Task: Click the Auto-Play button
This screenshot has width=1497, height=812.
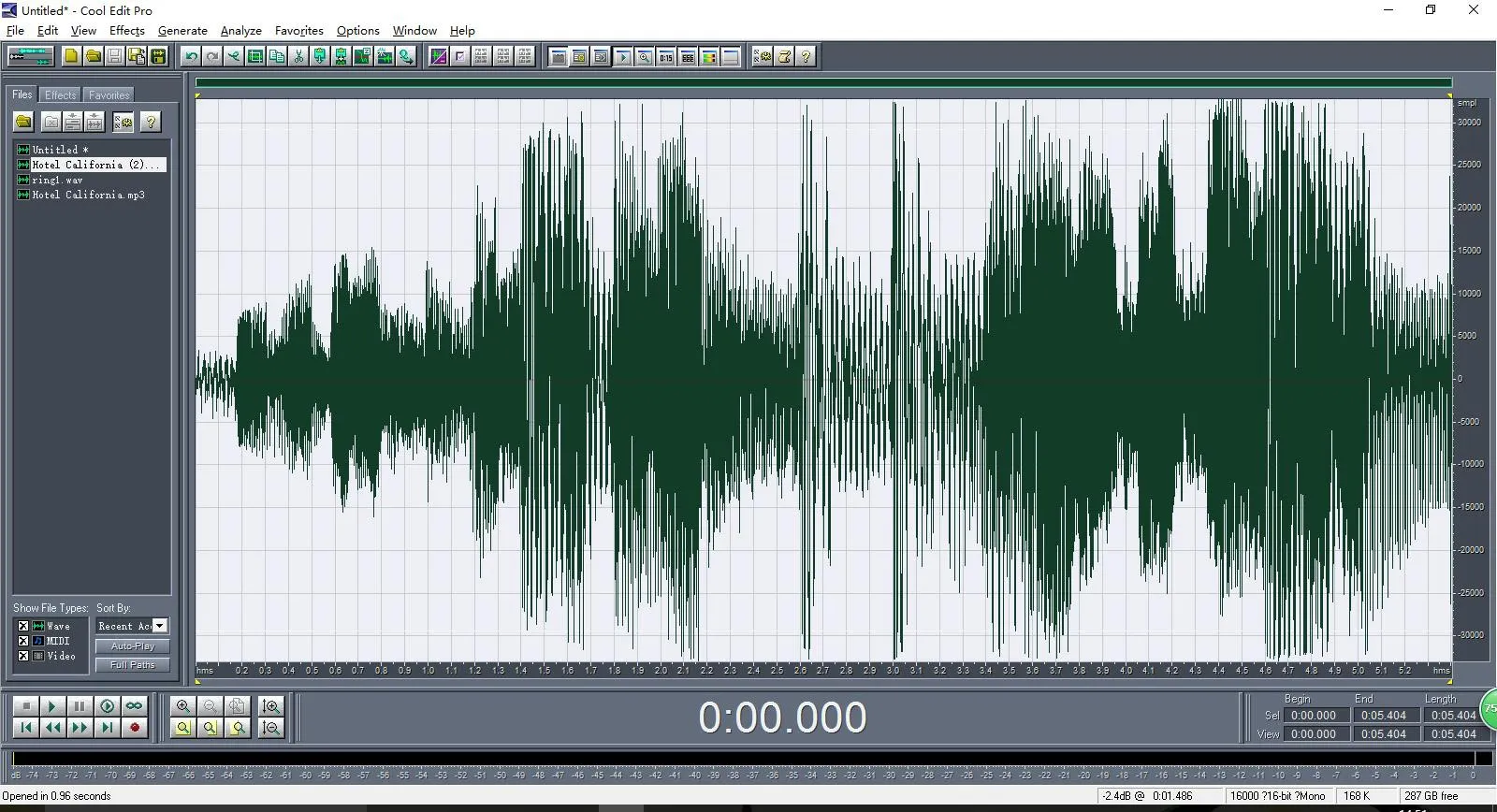Action: point(132,646)
